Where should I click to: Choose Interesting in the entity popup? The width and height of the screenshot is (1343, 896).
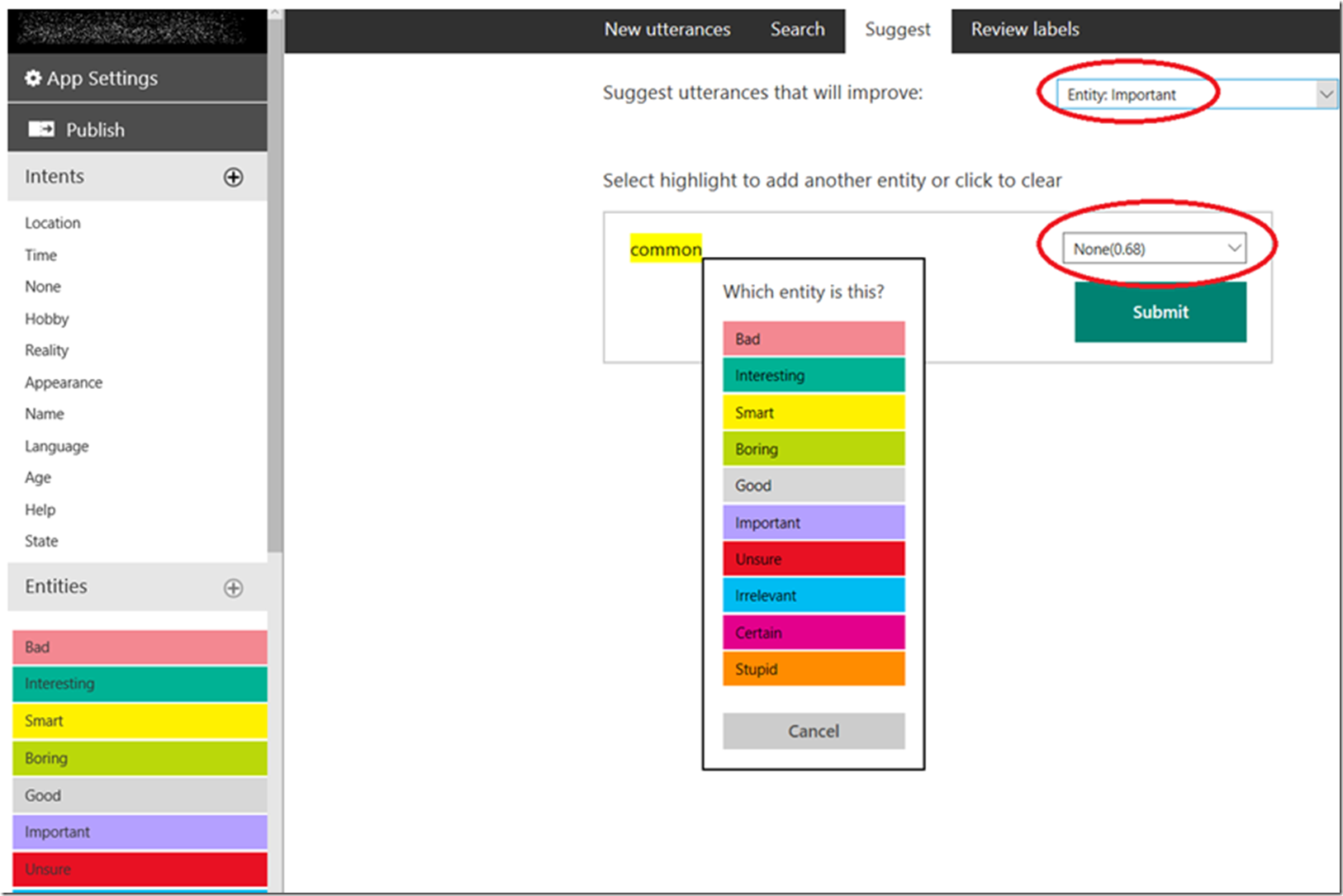point(814,375)
